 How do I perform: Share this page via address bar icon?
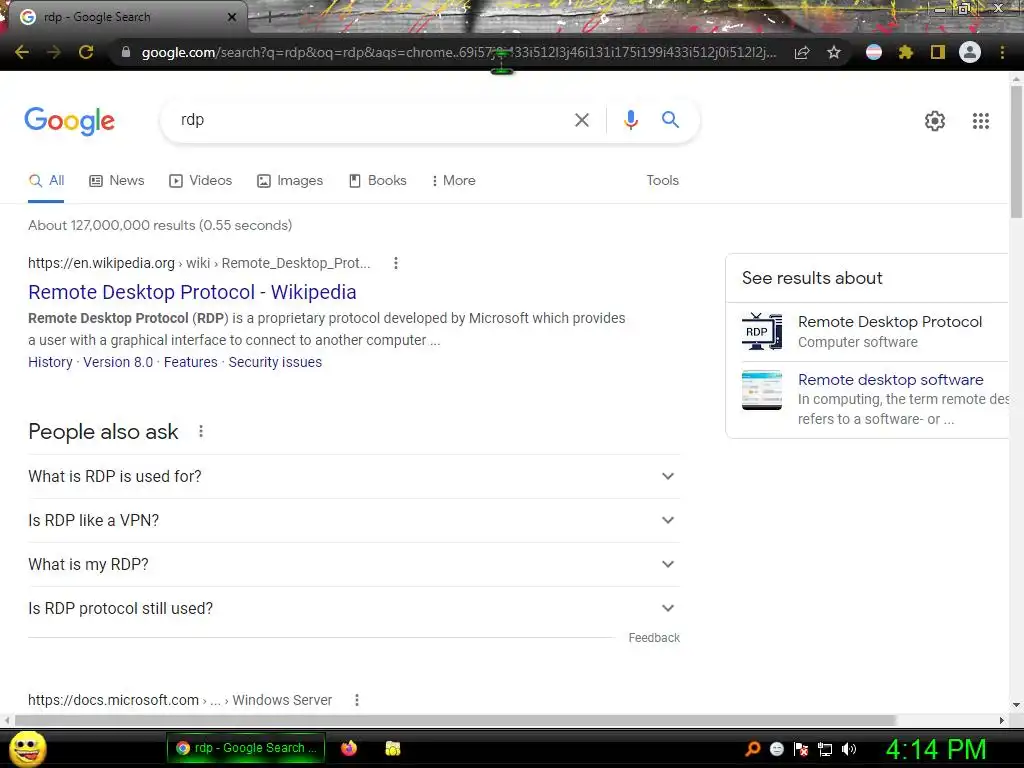point(802,52)
